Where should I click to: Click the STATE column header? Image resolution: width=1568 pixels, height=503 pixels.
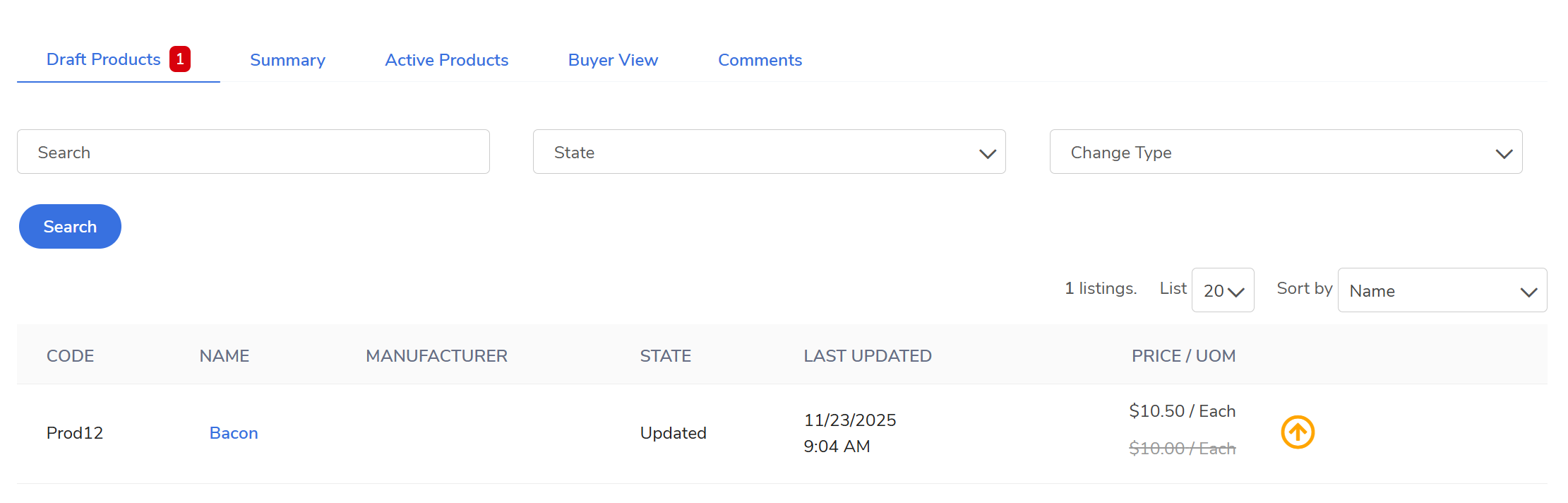click(665, 356)
